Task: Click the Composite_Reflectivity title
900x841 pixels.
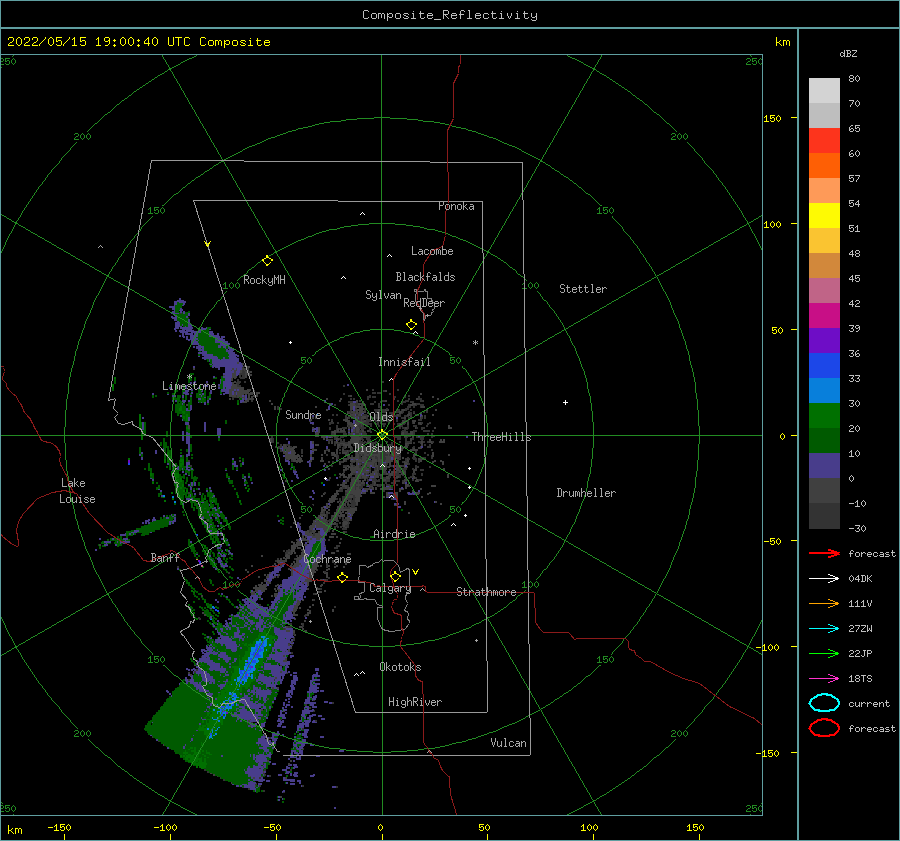Action: 450,15
